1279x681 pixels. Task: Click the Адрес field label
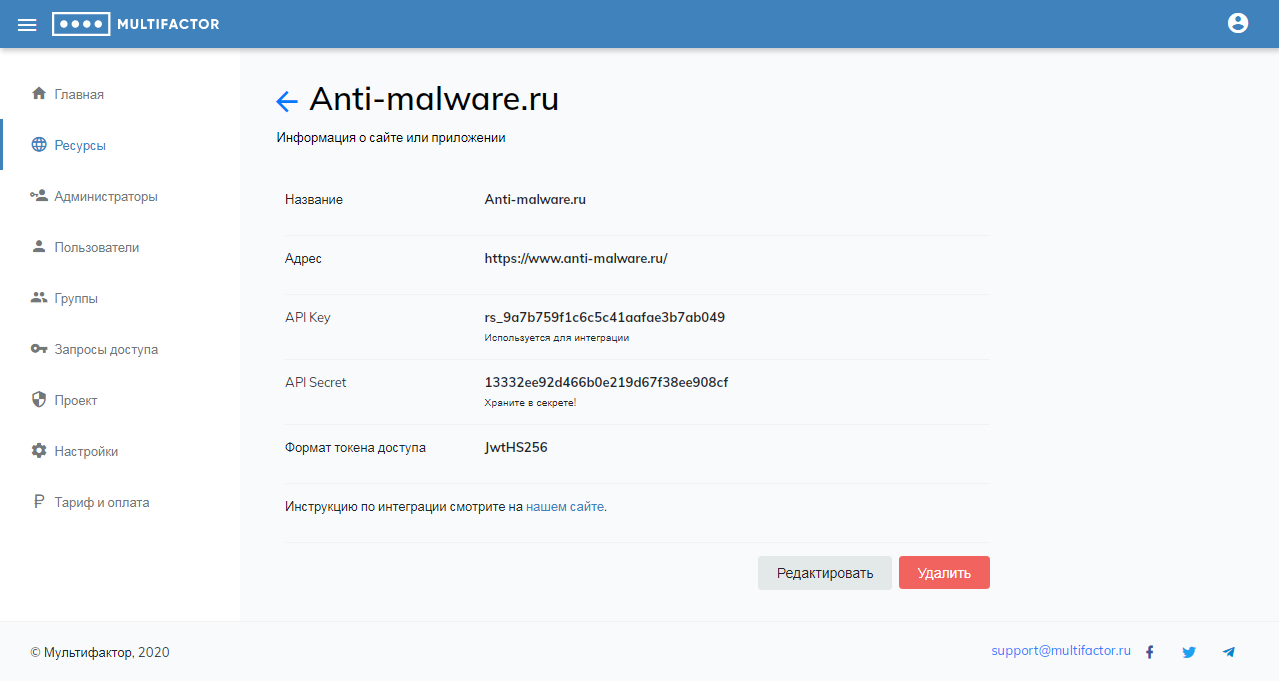[303, 258]
